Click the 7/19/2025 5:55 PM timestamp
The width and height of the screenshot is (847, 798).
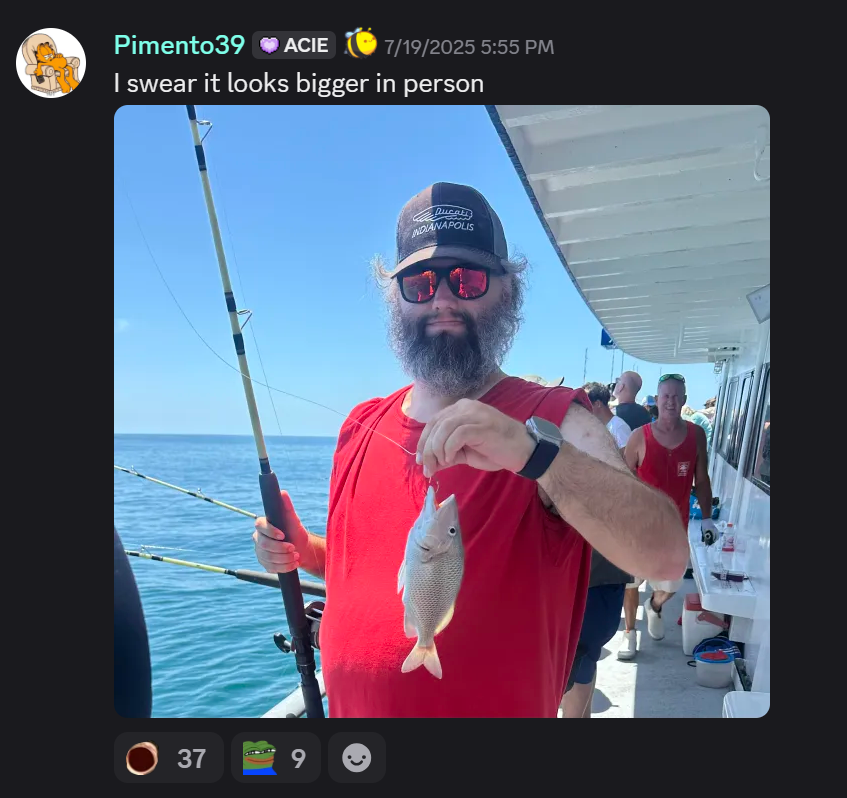(469, 47)
